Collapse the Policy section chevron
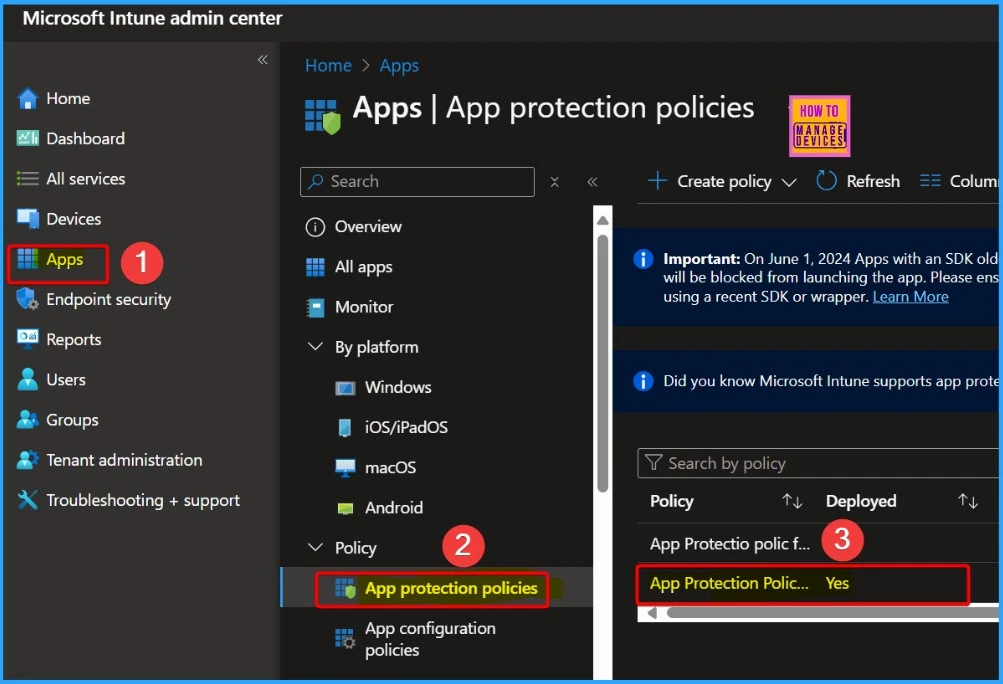Screen dimensions: 1003x684 [315, 547]
